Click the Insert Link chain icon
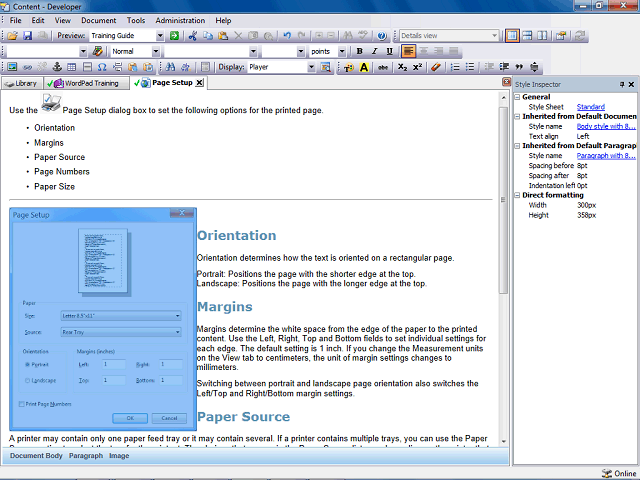 [27, 67]
